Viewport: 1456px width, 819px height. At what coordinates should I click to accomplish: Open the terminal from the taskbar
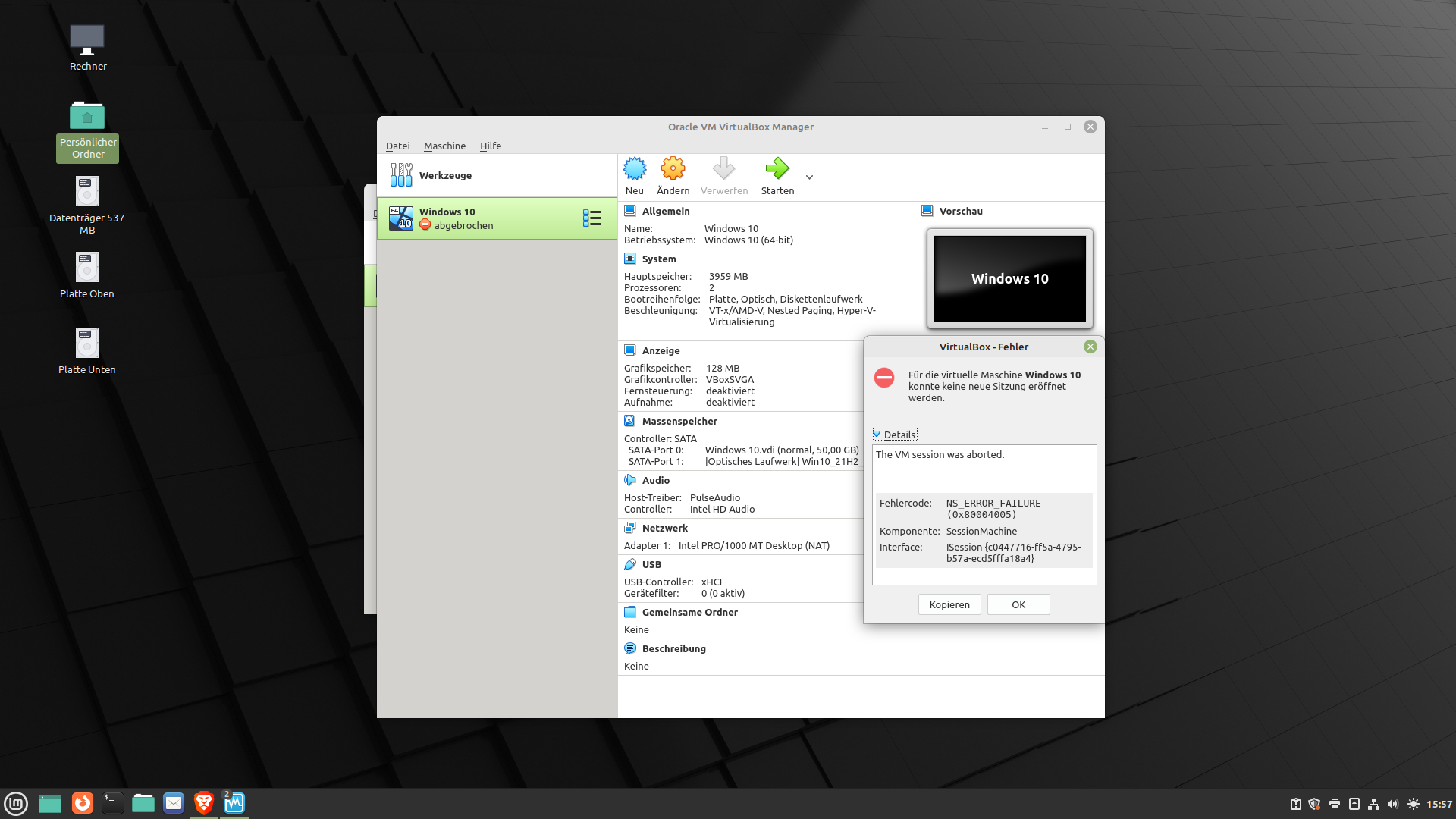coord(112,802)
